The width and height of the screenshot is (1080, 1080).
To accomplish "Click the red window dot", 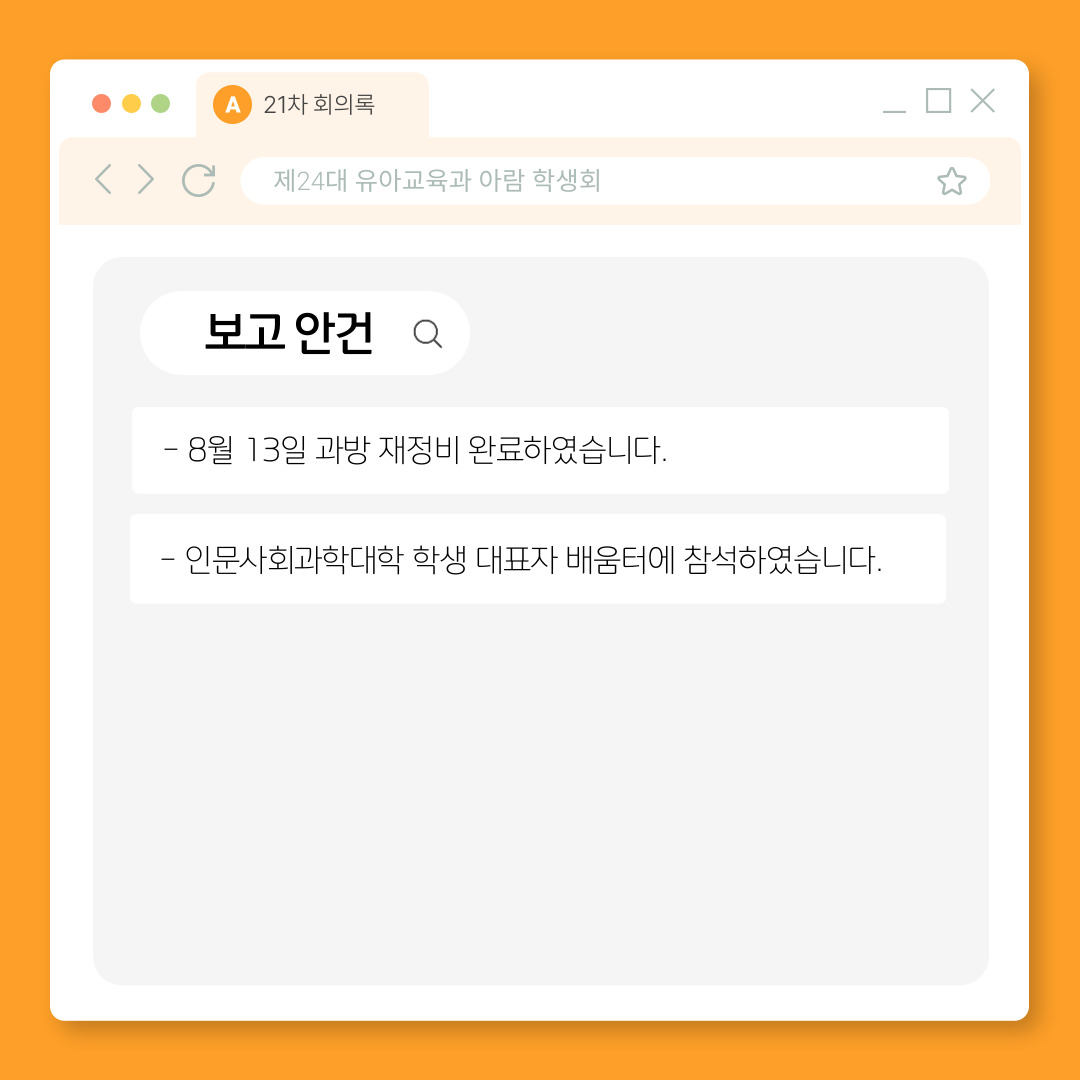I will (x=101, y=103).
